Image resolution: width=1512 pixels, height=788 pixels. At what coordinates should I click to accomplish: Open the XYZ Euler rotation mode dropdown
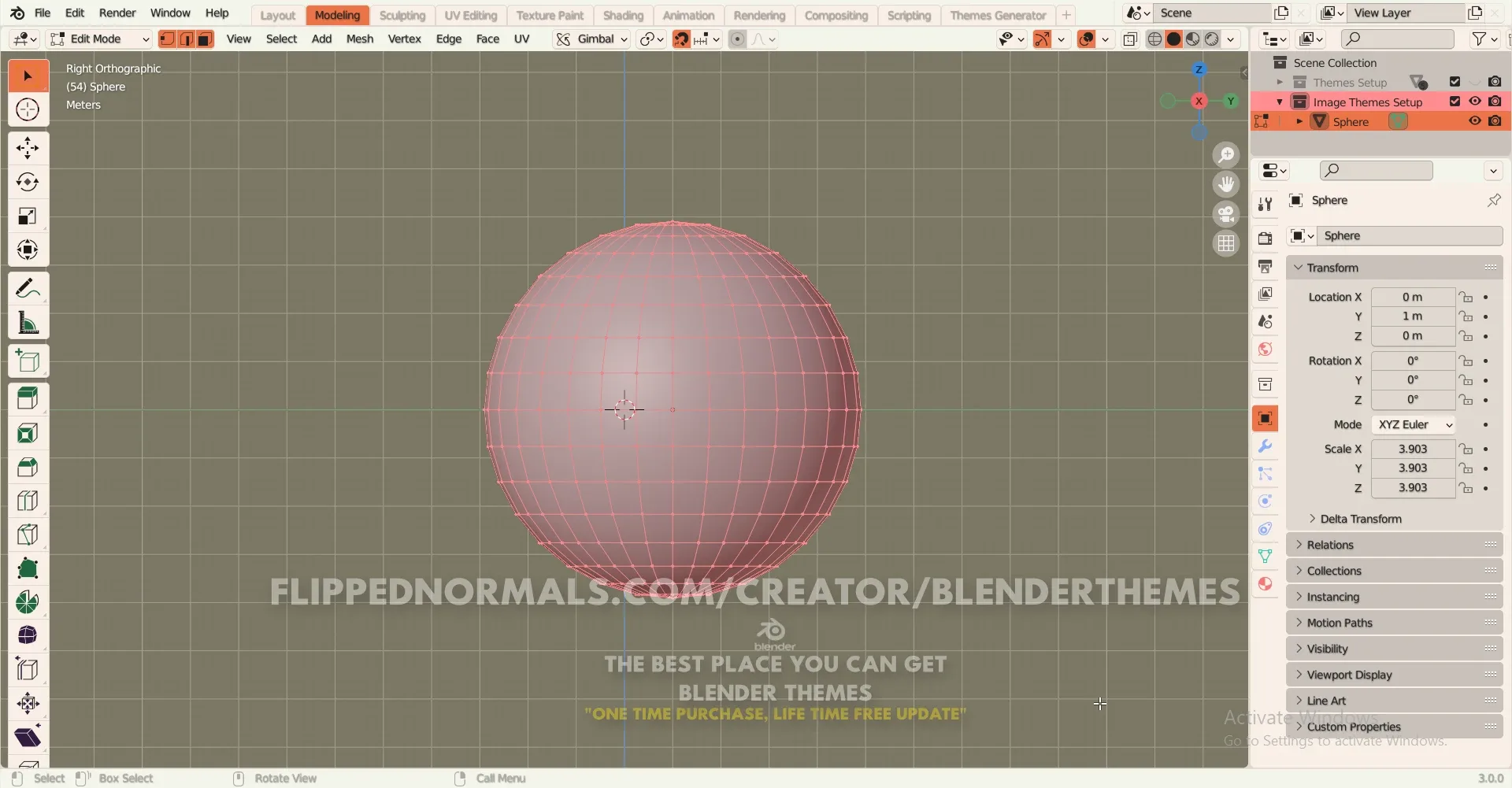pyautogui.click(x=1414, y=424)
